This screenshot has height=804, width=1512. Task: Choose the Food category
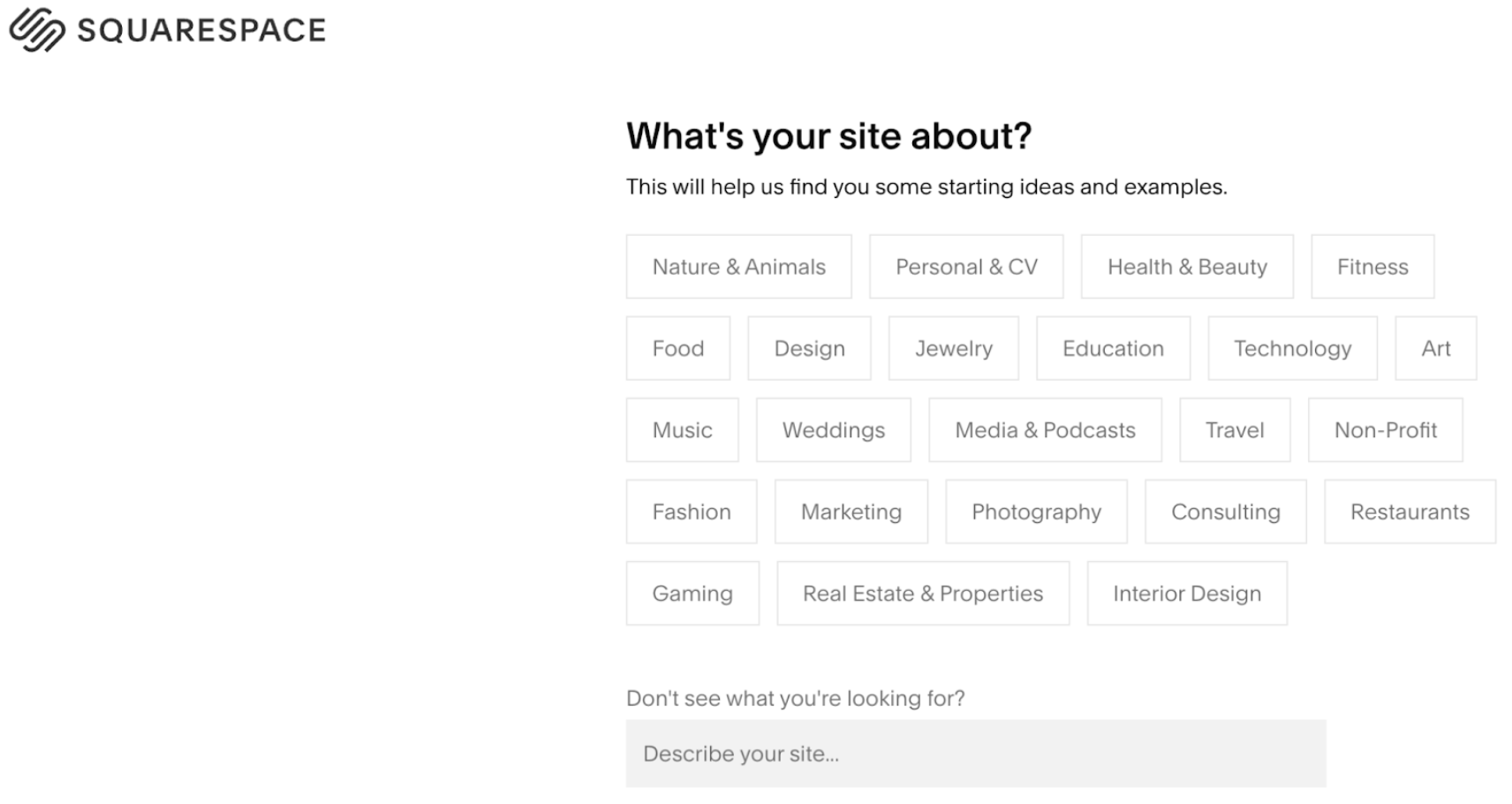(677, 348)
